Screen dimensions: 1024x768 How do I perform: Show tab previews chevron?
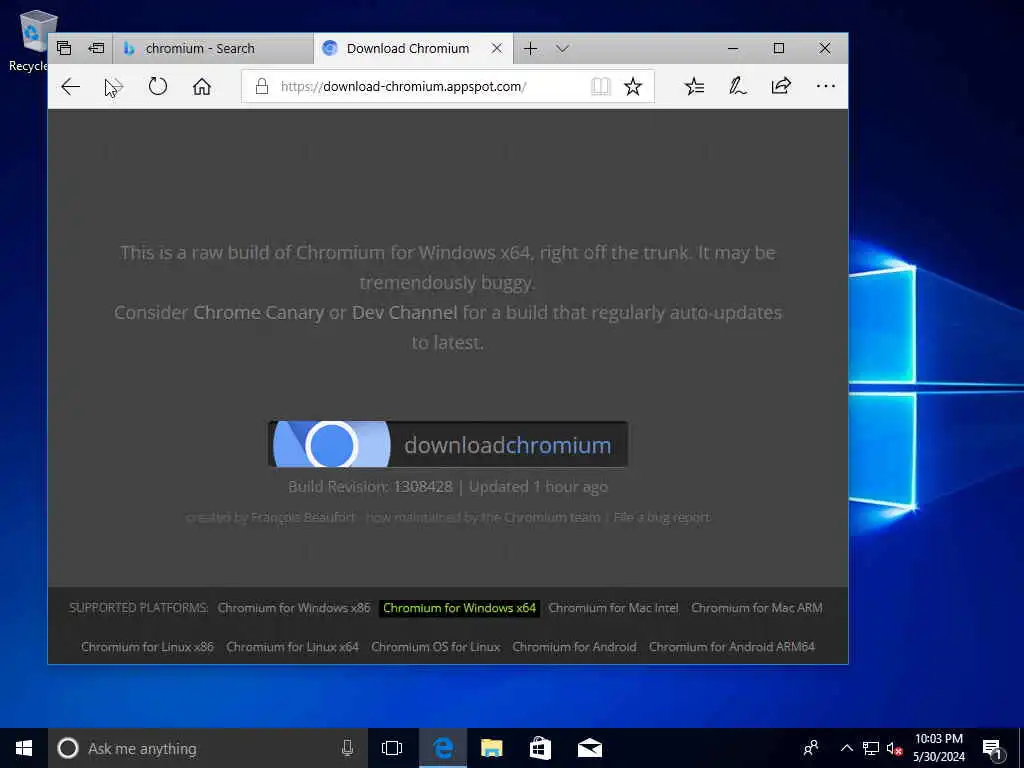562,48
